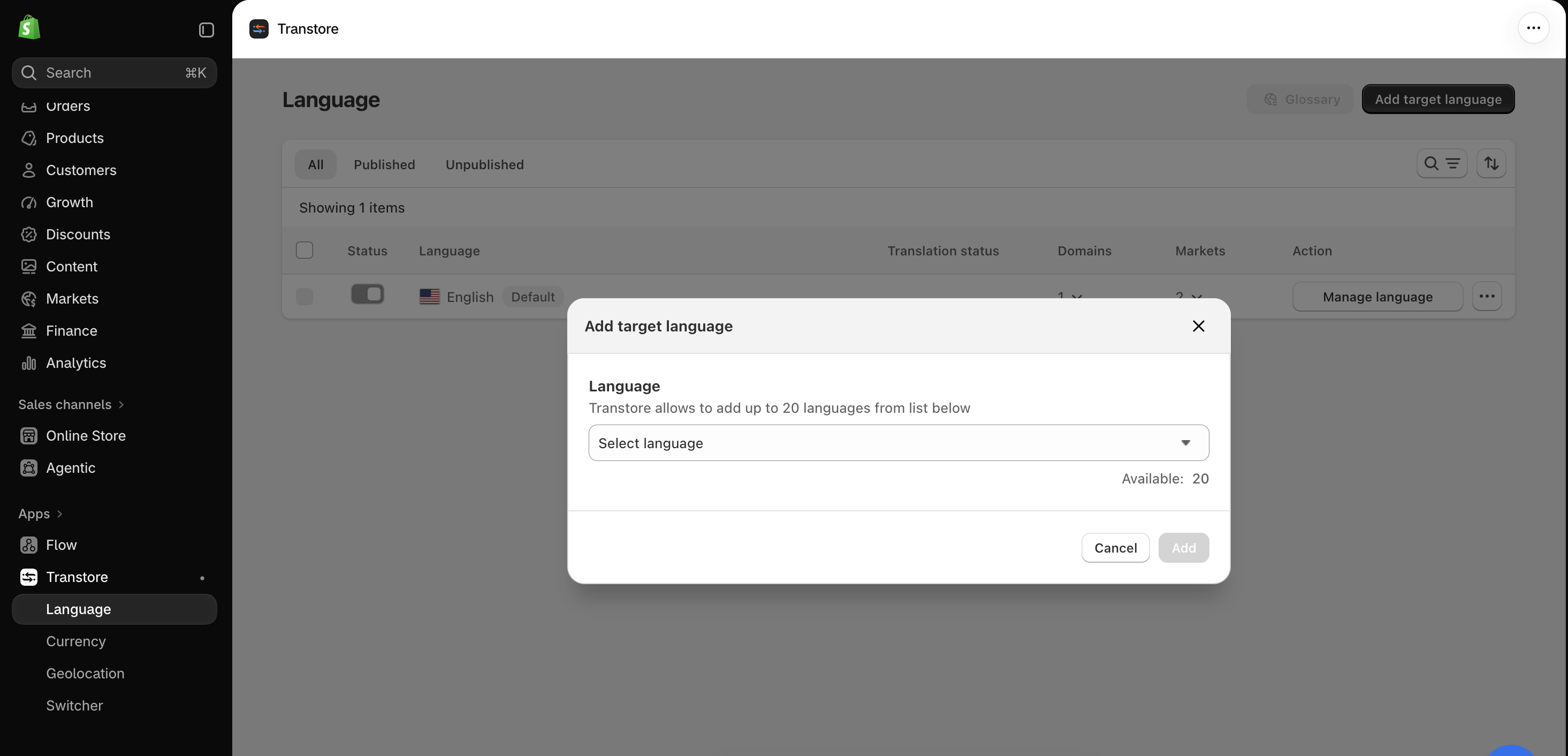Expand the Apps section

click(x=40, y=513)
